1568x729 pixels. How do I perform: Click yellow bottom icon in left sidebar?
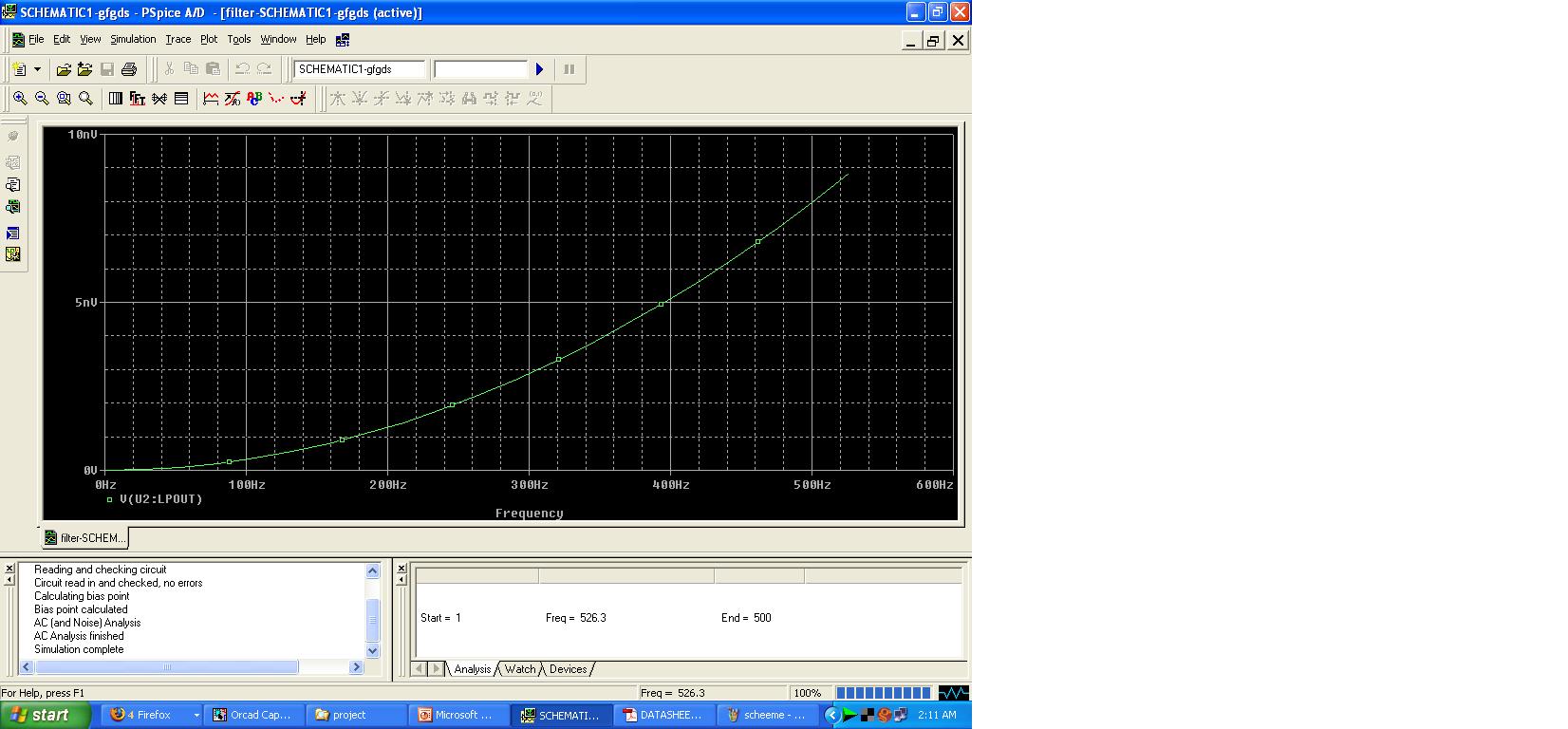pyautogui.click(x=12, y=254)
